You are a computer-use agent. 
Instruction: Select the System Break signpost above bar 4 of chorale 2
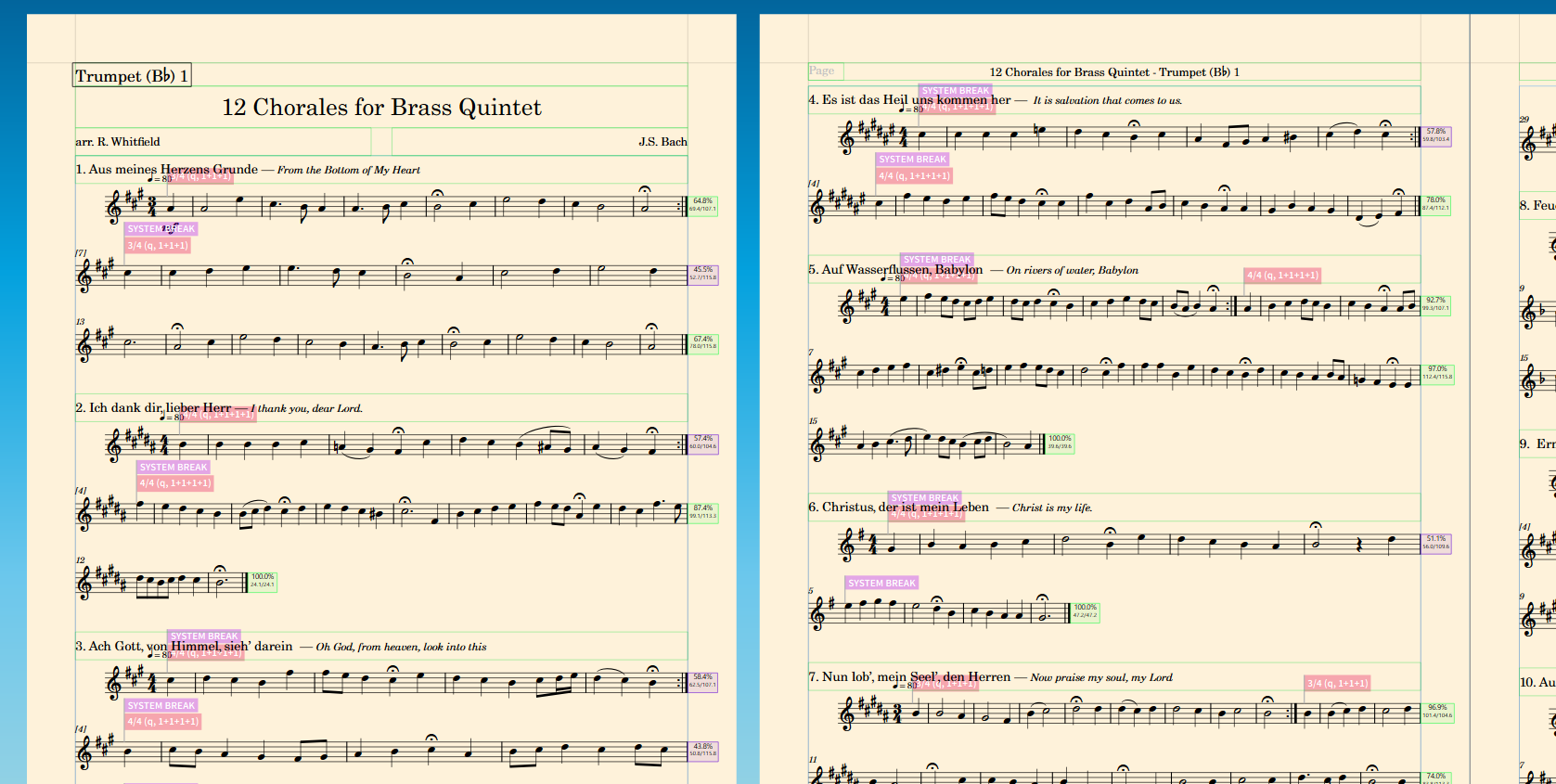[x=174, y=468]
